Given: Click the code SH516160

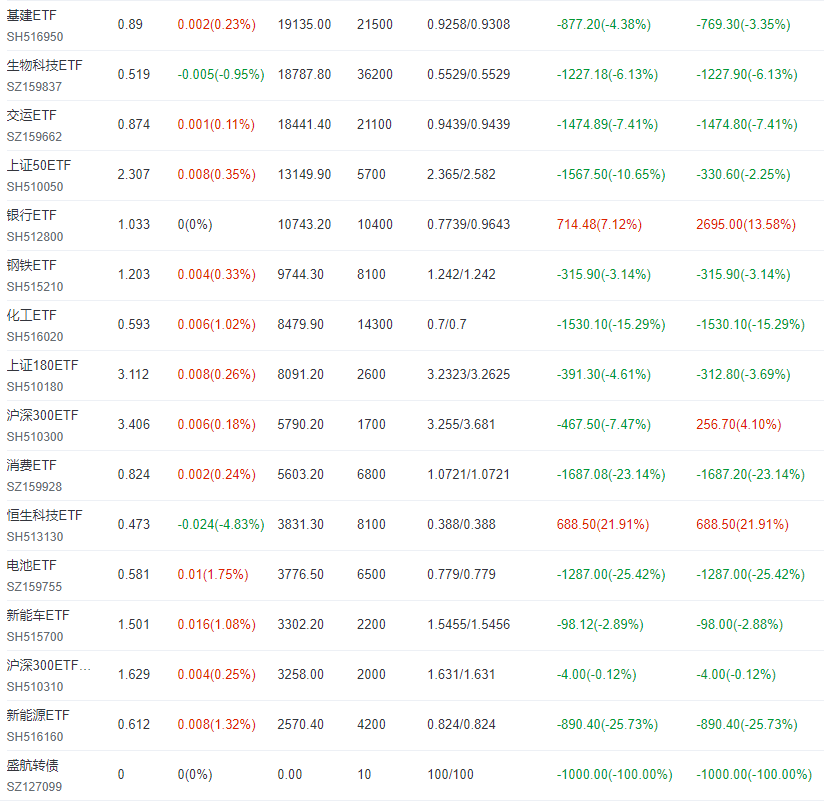Looking at the screenshot, I should 35,736.
